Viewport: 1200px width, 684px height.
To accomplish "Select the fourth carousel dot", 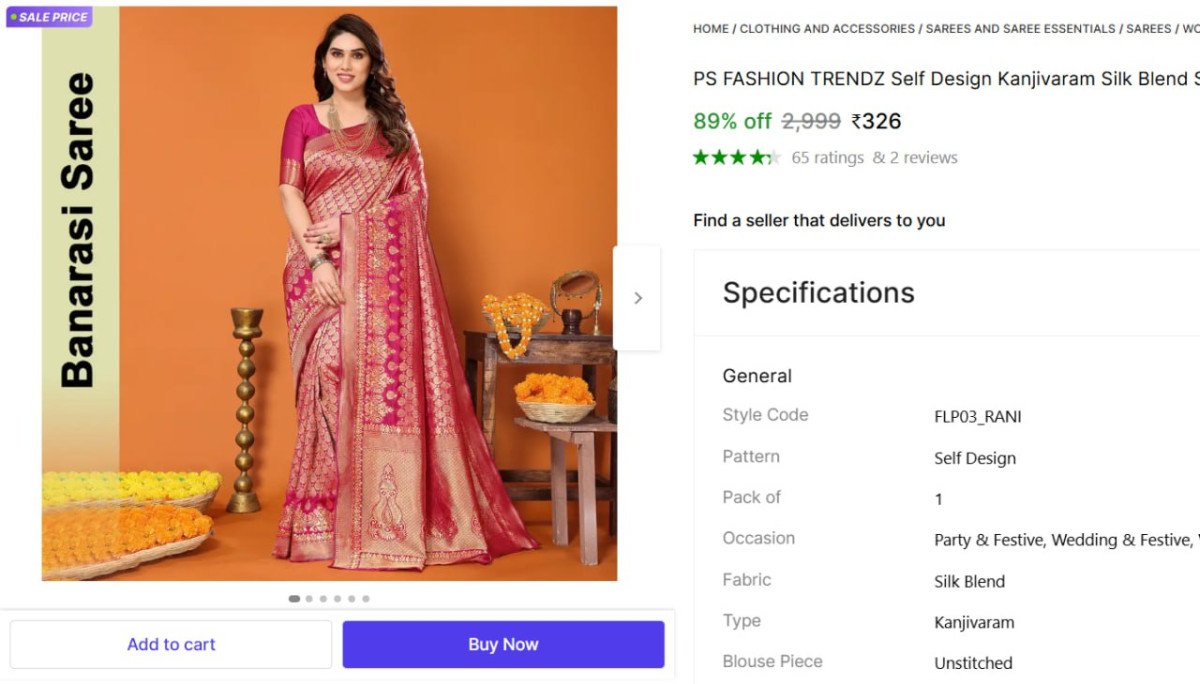I will coord(337,599).
